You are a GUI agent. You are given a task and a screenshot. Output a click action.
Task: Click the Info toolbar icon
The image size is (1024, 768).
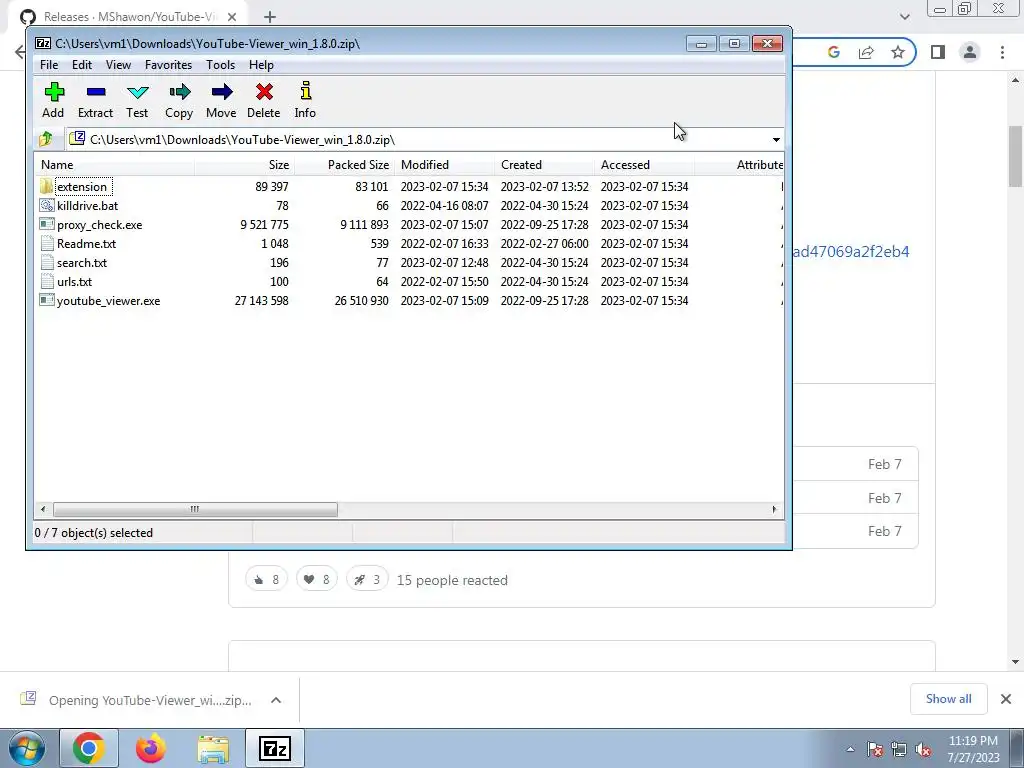click(305, 91)
